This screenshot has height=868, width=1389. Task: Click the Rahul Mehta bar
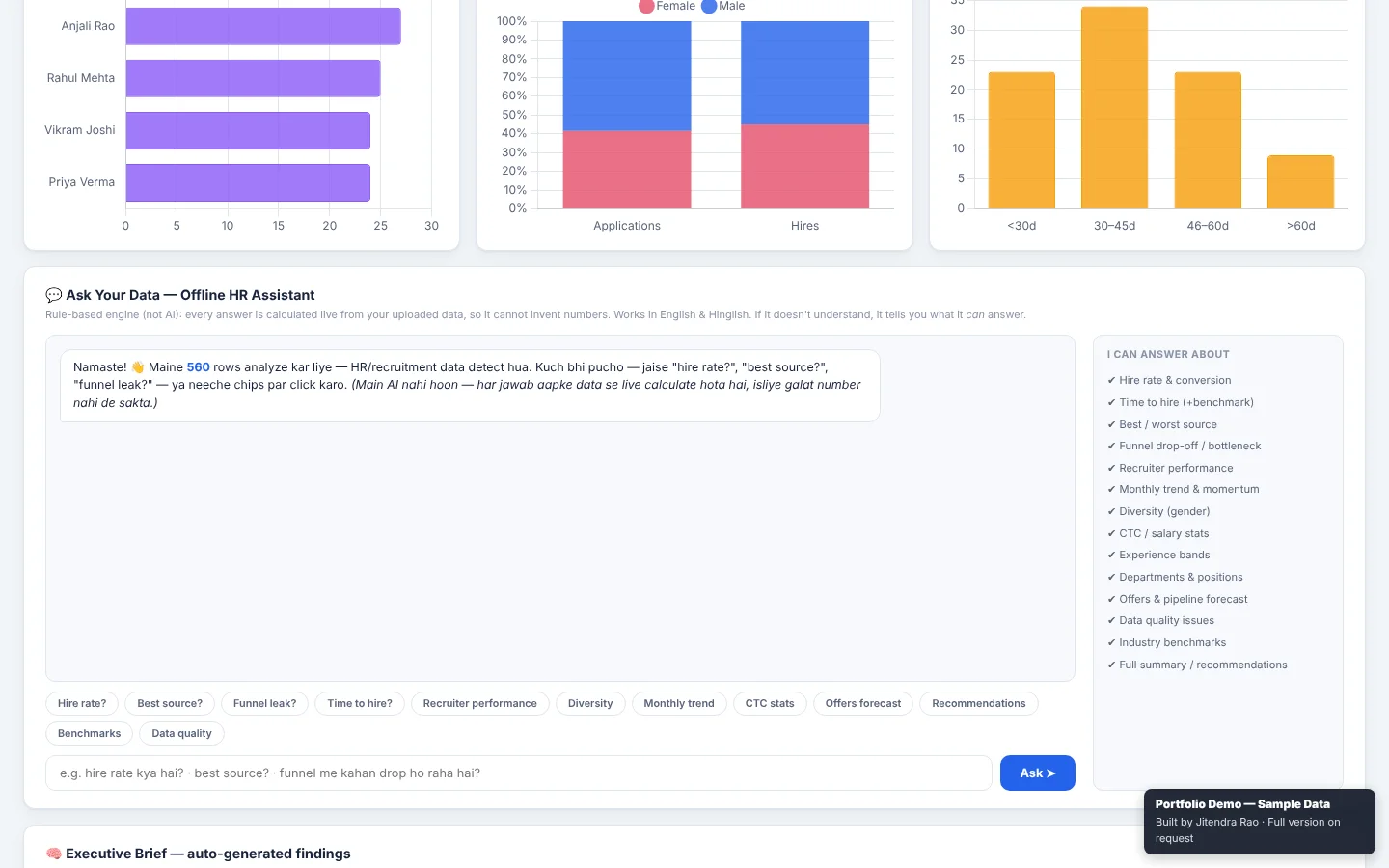(x=253, y=78)
